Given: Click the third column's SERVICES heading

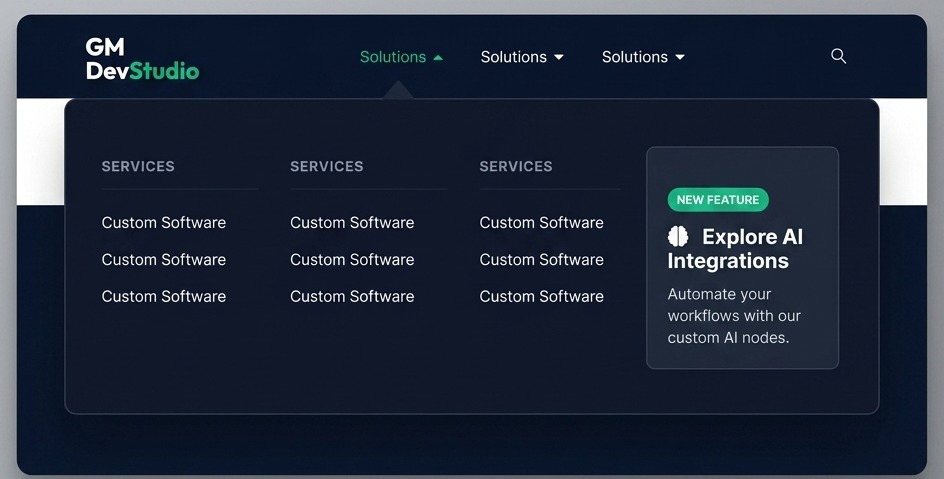Looking at the screenshot, I should click(516, 166).
